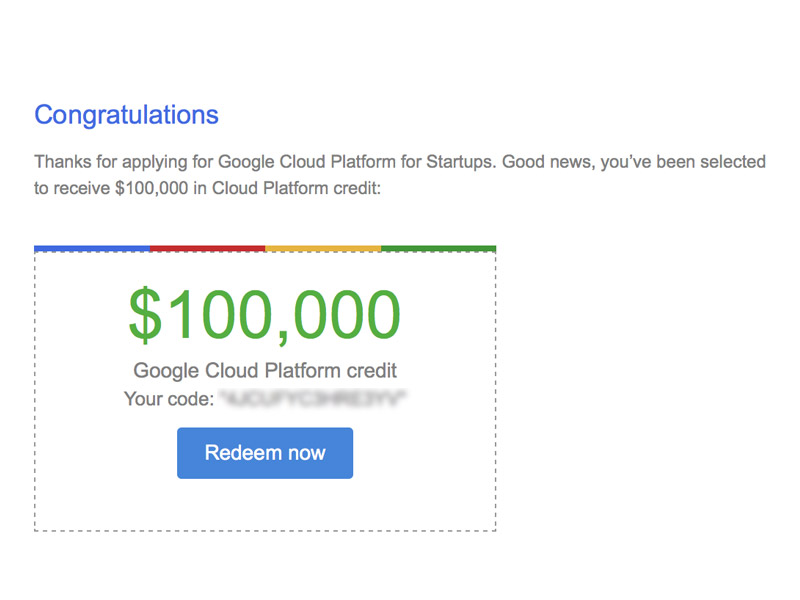Click the word "selected" in the paragraph

coord(733,162)
